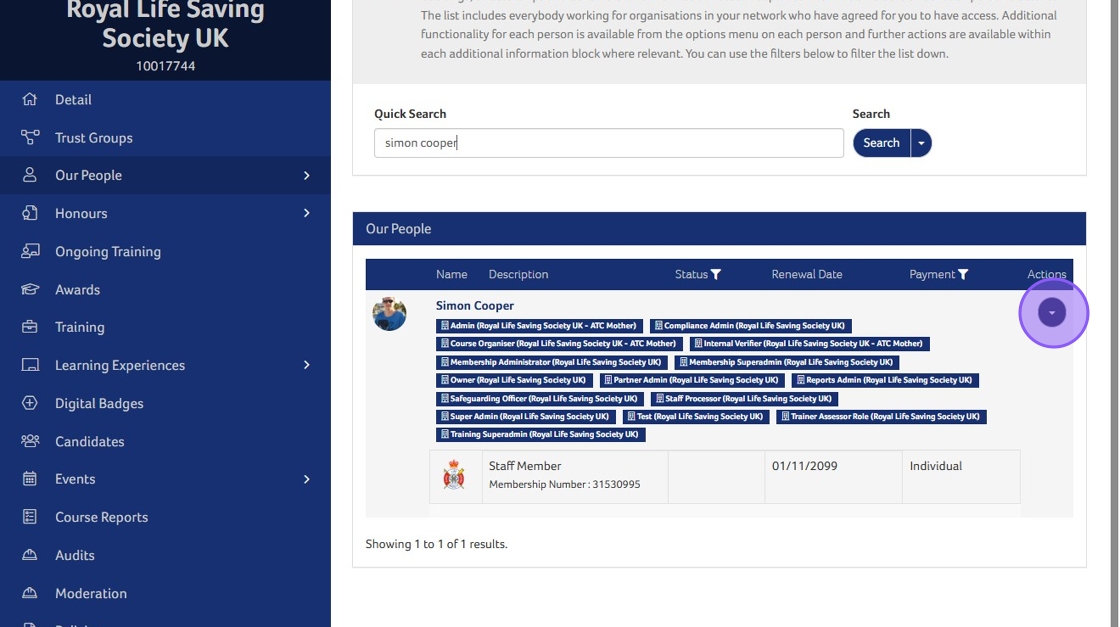Click the Test role badge
The height and width of the screenshot is (627, 1120).
point(696,416)
